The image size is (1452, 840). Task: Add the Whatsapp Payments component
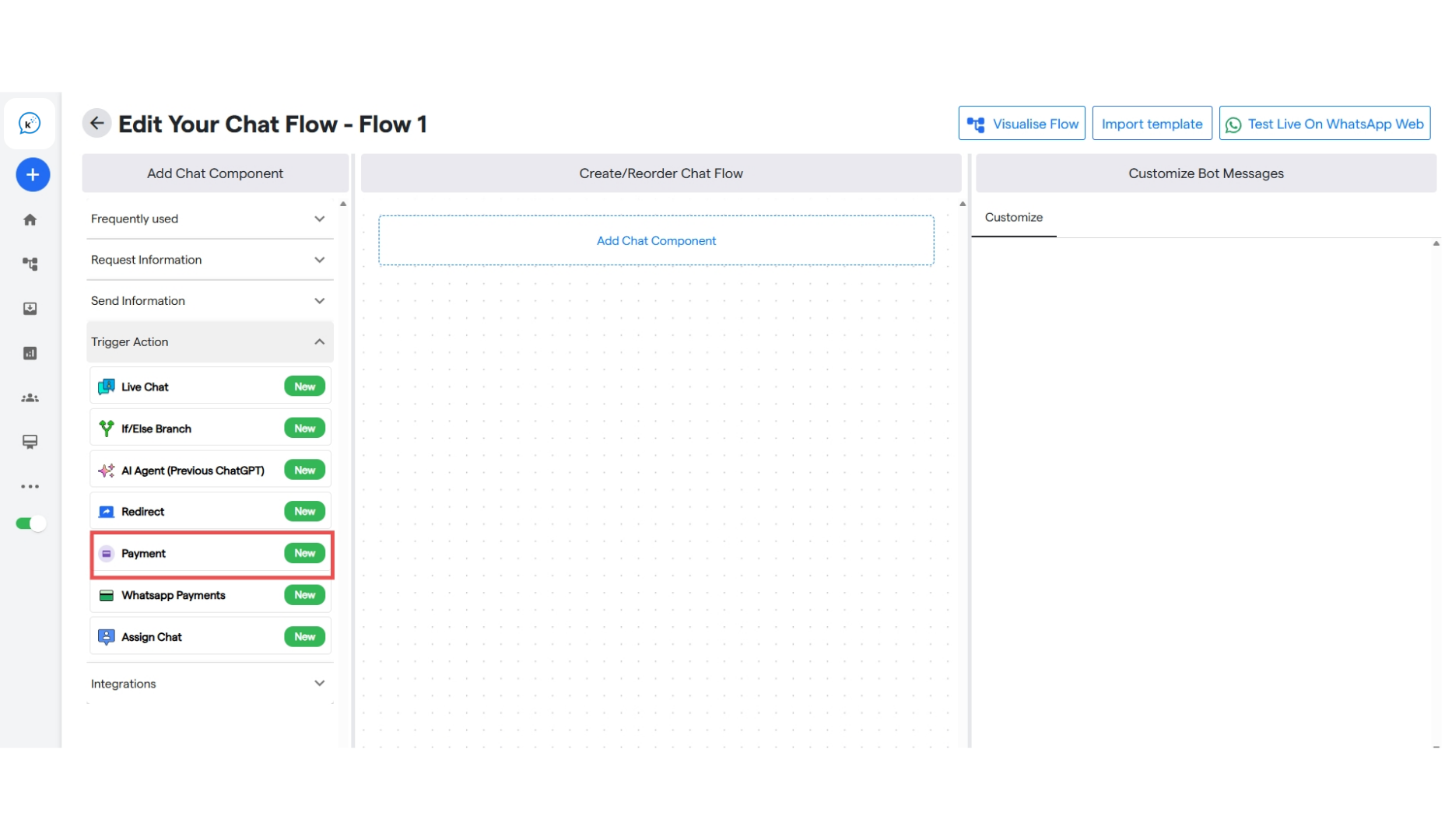click(211, 596)
